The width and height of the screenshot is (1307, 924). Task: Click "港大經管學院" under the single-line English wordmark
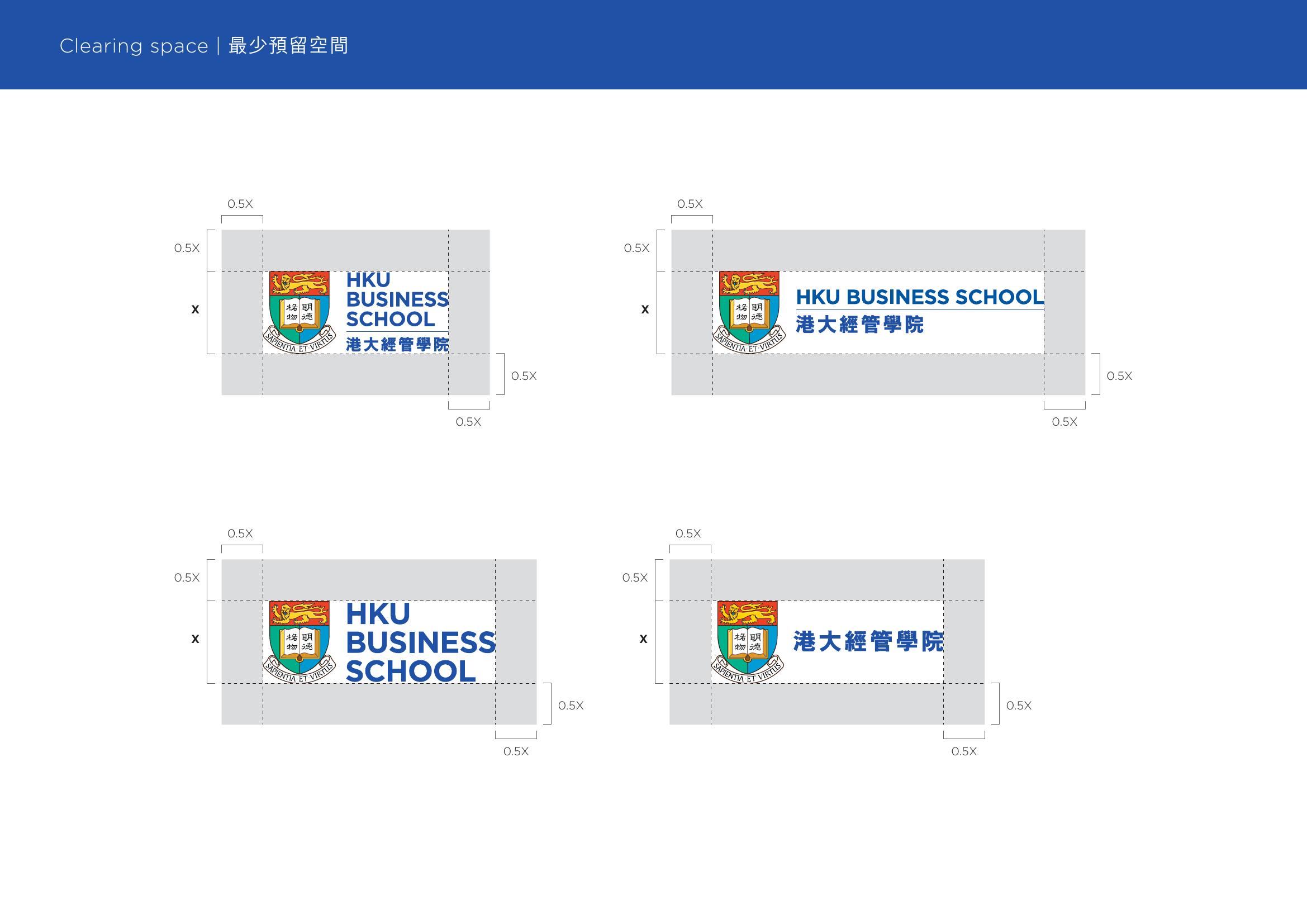click(859, 325)
